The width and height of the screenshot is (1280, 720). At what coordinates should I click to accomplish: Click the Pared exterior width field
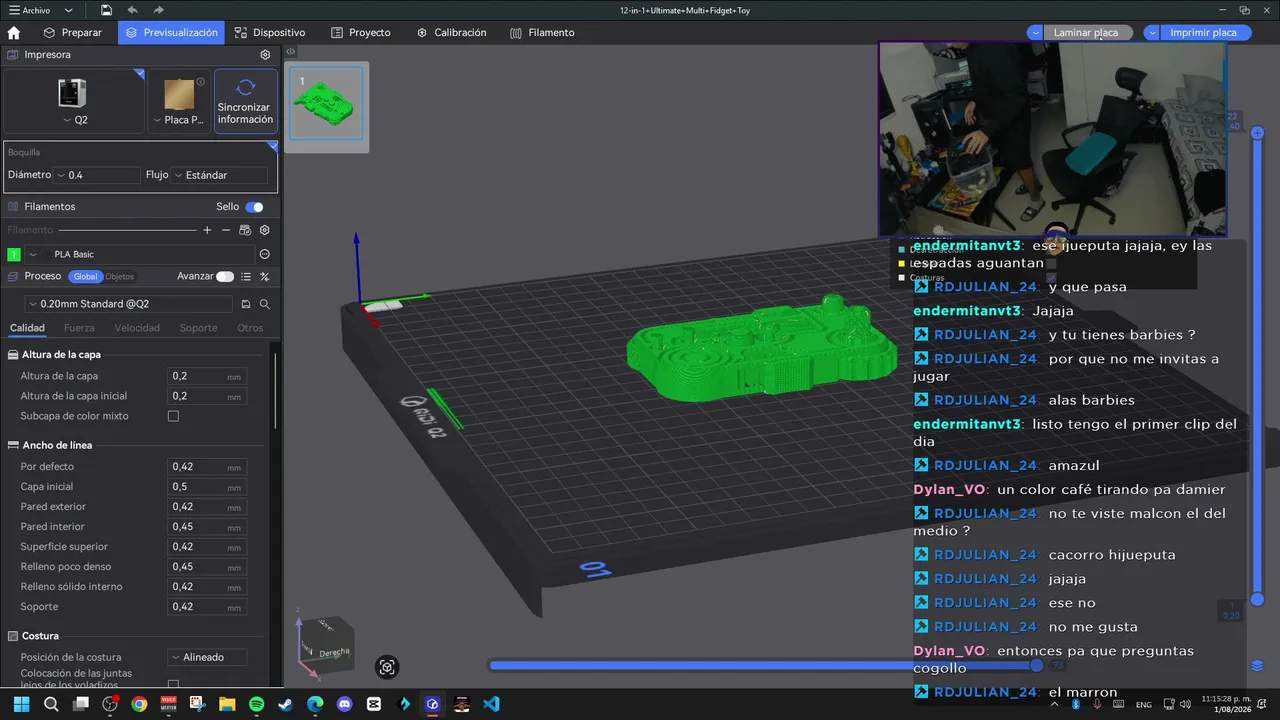[x=206, y=507]
